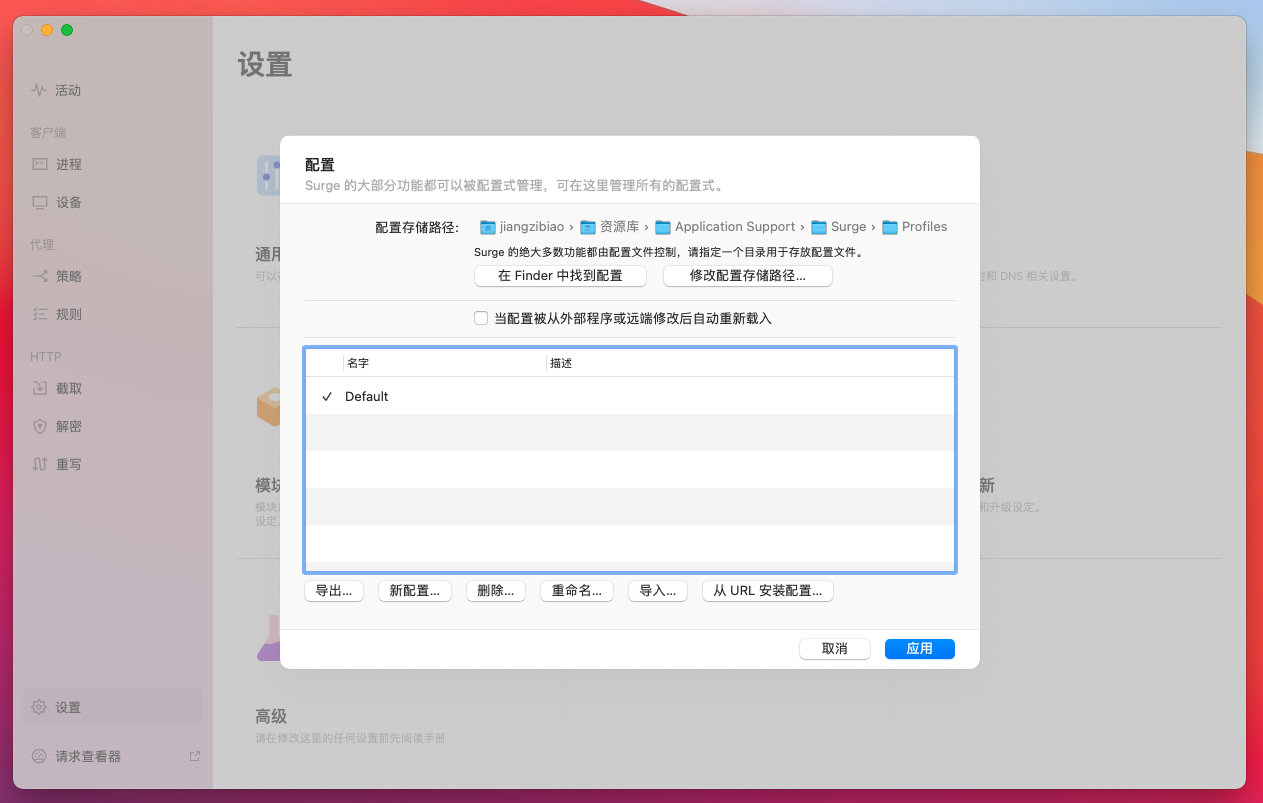1263x803 pixels.
Task: Enable auto-reload when config modified externally
Action: point(481,318)
